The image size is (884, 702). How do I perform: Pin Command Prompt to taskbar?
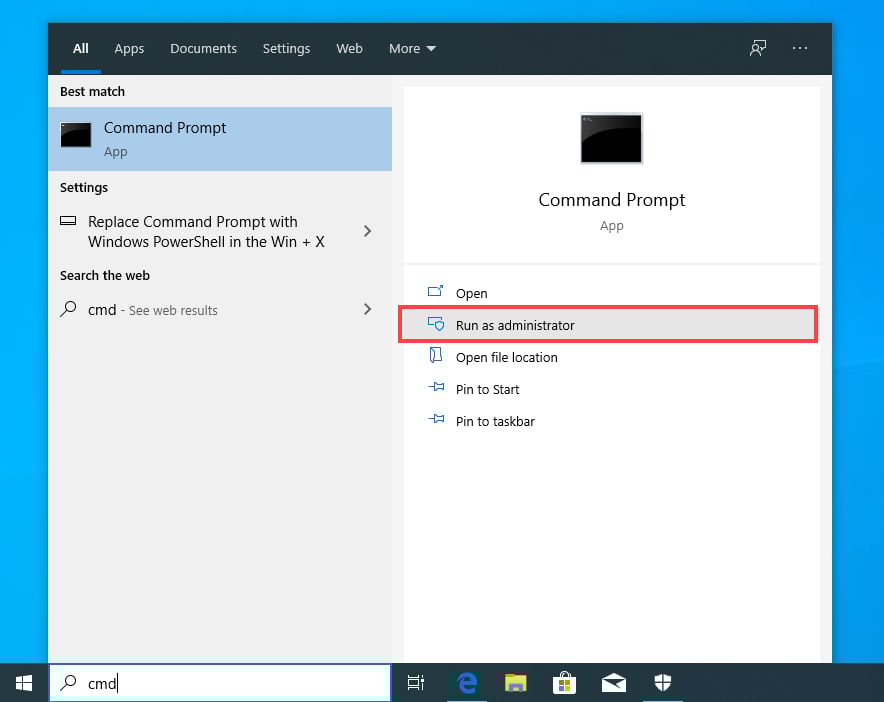click(495, 421)
